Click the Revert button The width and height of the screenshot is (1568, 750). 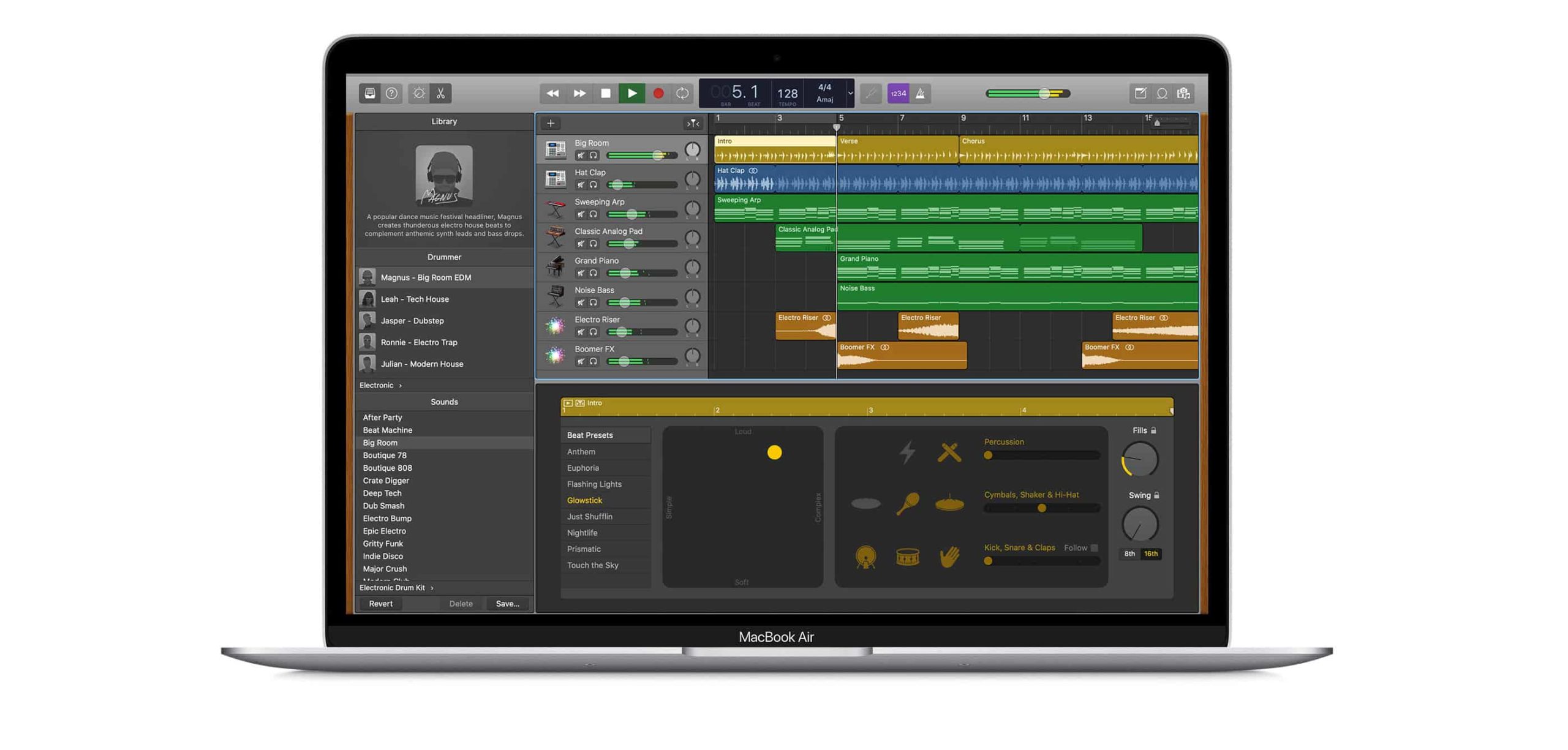tap(380, 603)
